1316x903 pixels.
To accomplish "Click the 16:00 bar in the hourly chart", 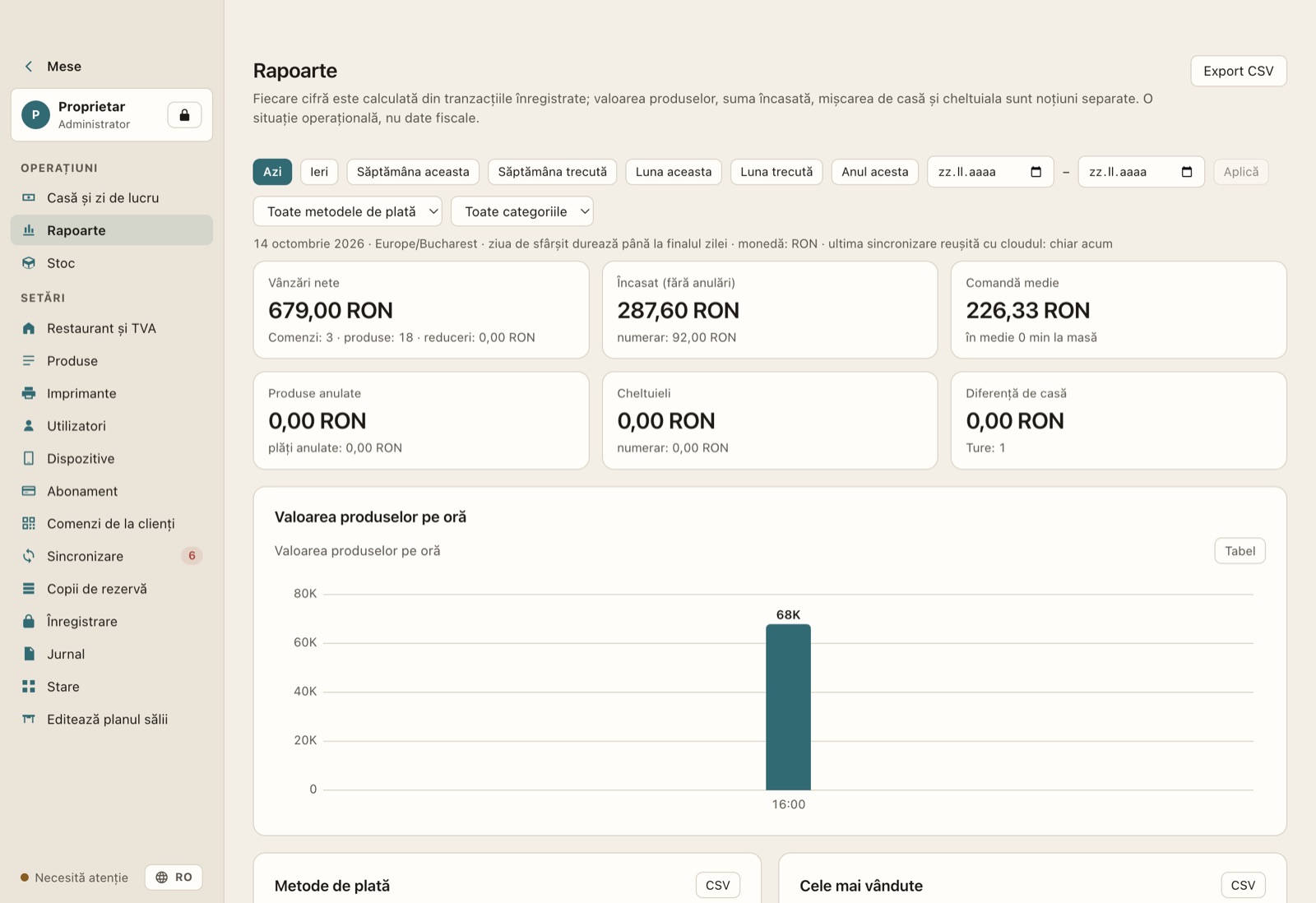I will tap(788, 707).
